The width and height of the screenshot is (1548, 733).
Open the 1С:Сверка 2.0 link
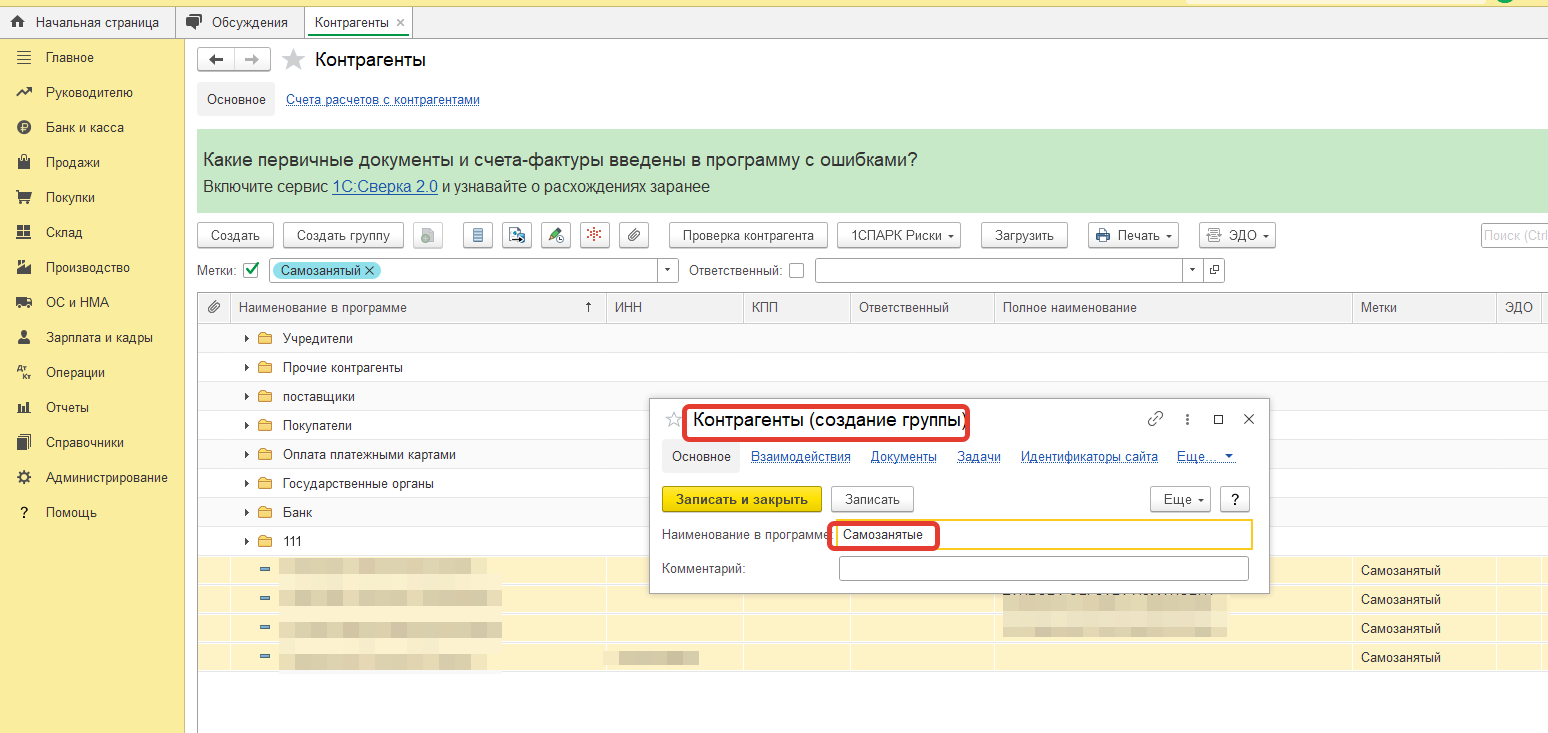[384, 186]
